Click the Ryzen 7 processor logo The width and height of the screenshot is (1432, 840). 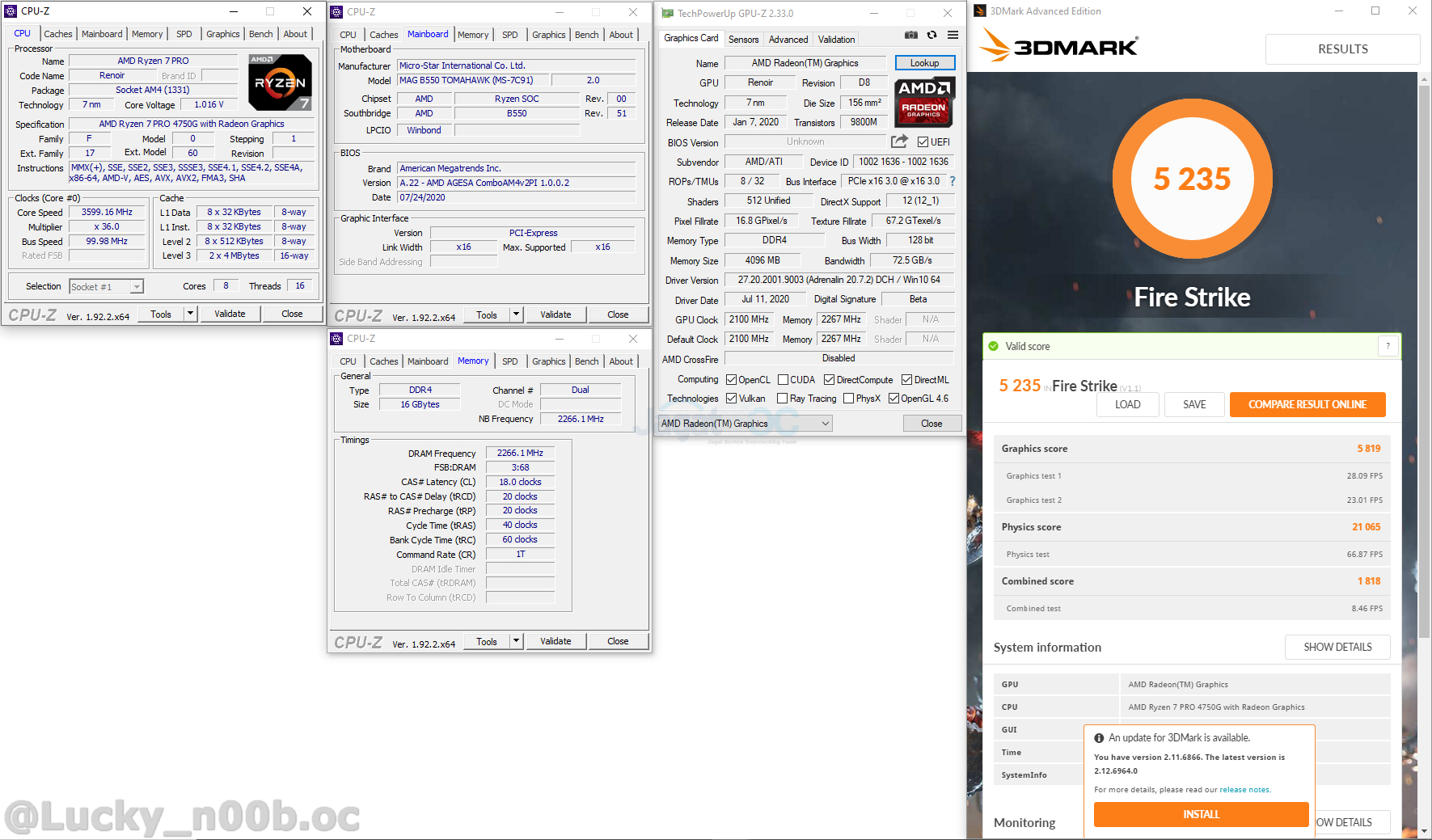pos(280,82)
